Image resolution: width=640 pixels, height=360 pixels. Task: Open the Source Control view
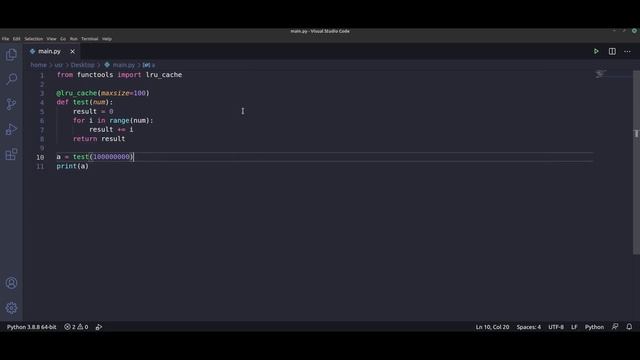pyautogui.click(x=11, y=104)
